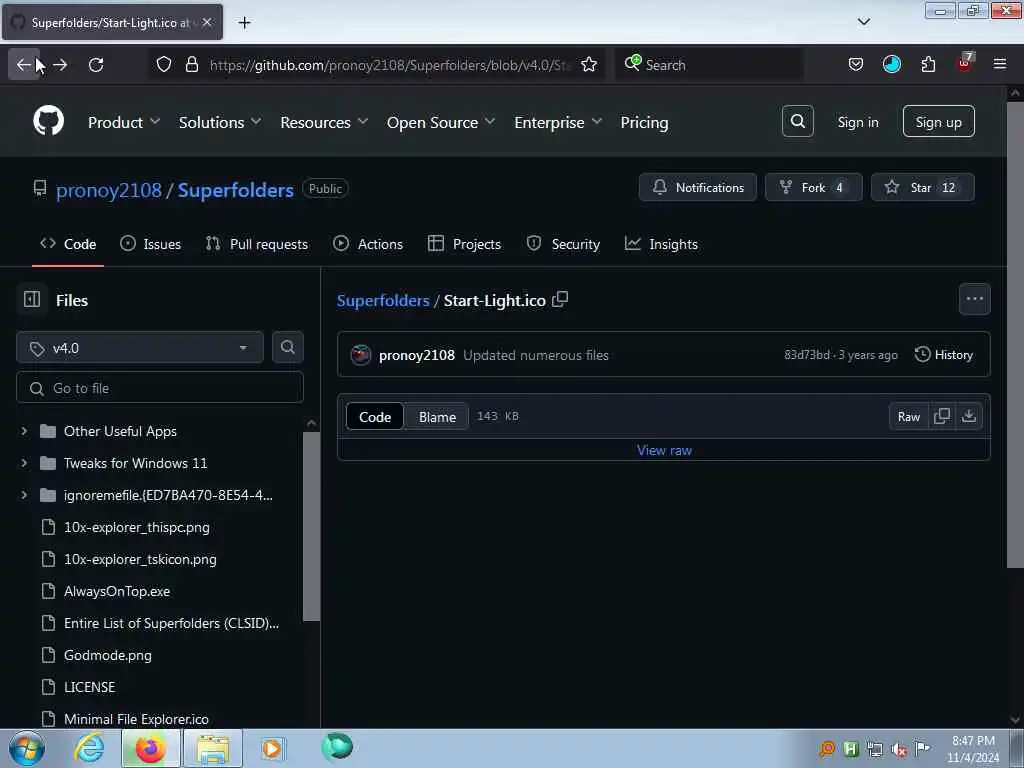The image size is (1024, 768).
Task: Open the Pricing link
Action: point(644,122)
